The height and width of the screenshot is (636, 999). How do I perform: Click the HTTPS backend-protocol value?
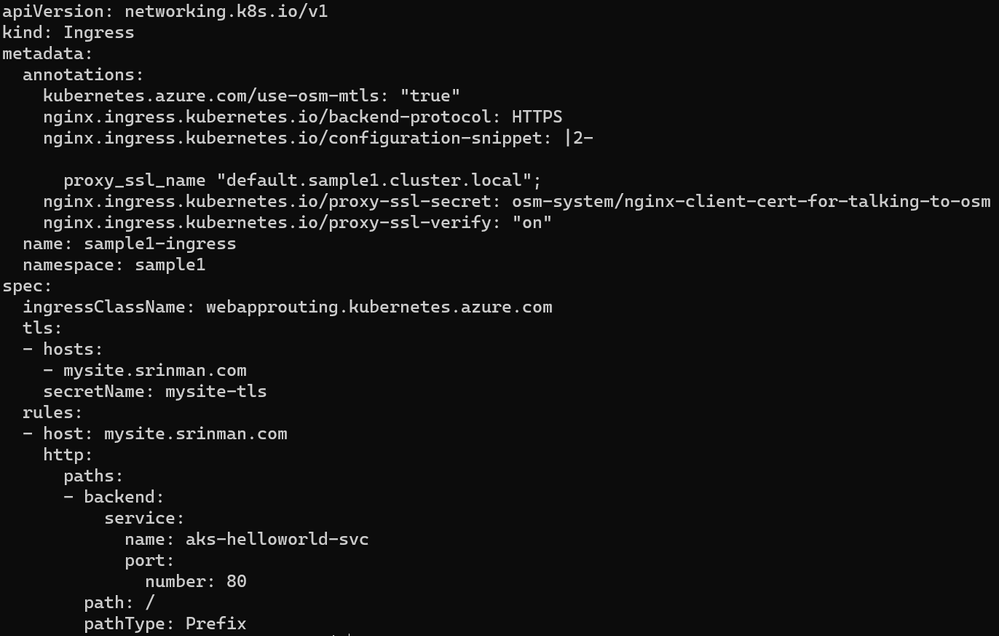click(537, 117)
